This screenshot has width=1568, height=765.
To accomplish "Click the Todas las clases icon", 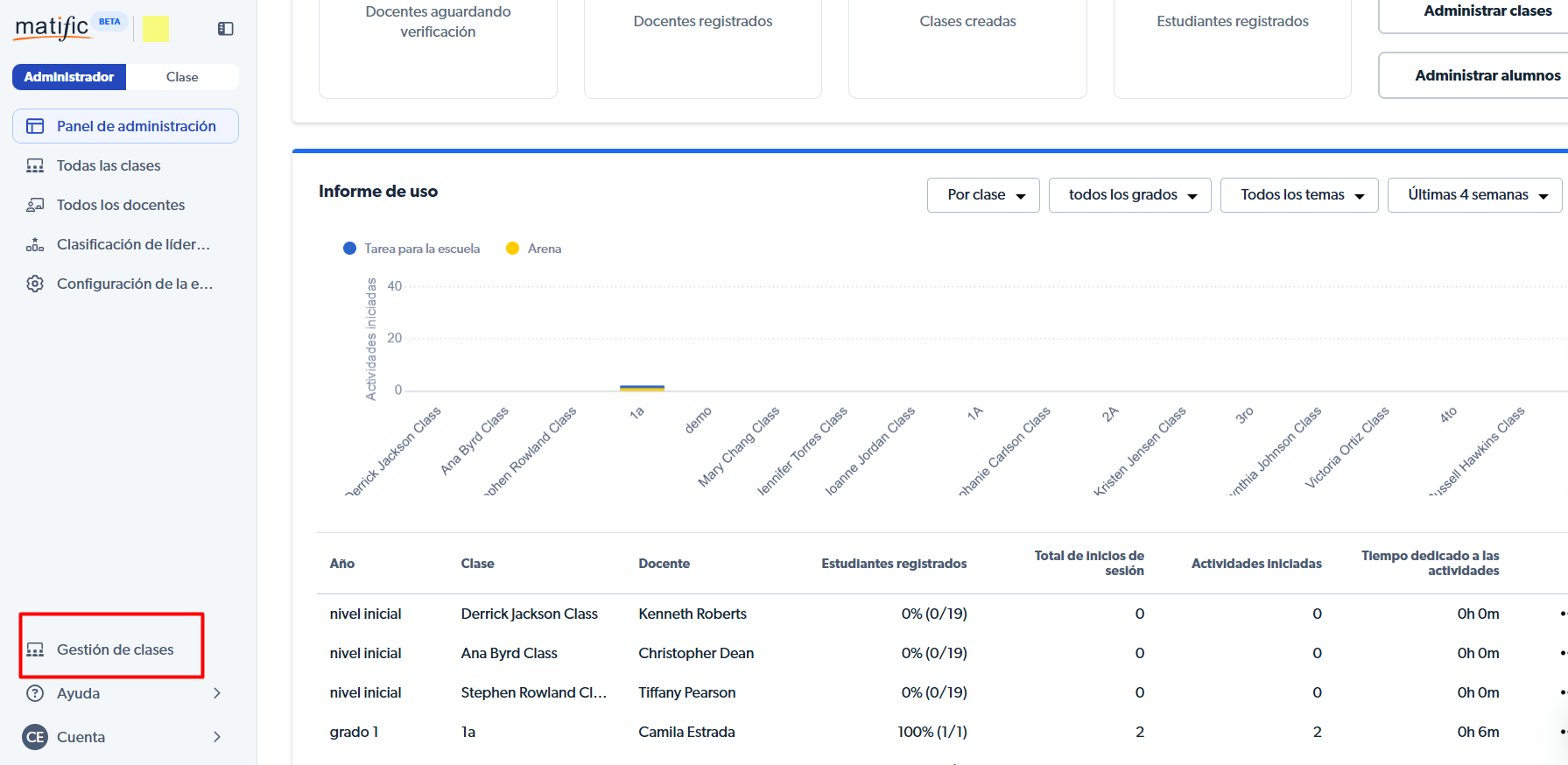I will pyautogui.click(x=35, y=165).
